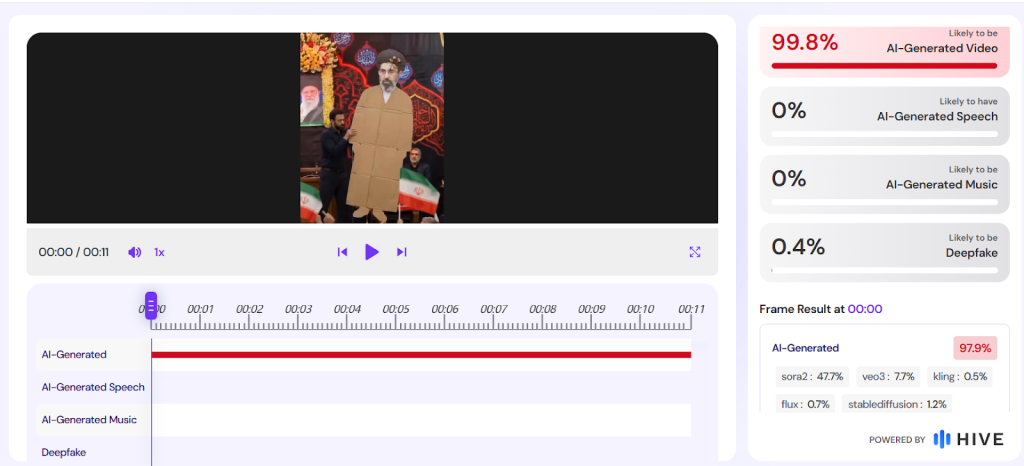
Task: Open the 0% AI-Generated Speech result card
Action: point(884,112)
